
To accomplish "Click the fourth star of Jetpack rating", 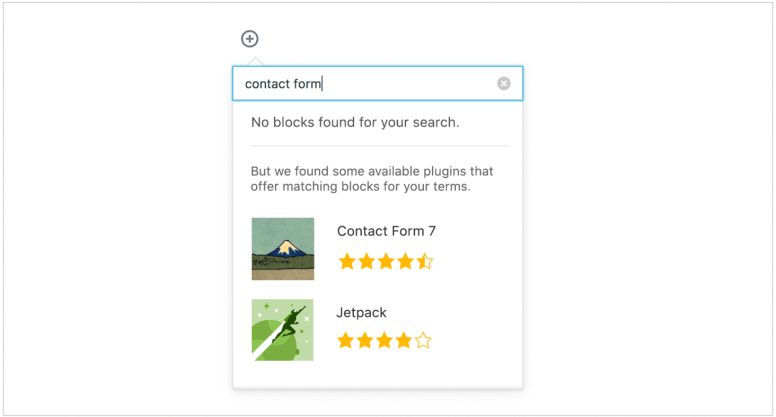I will pos(404,340).
